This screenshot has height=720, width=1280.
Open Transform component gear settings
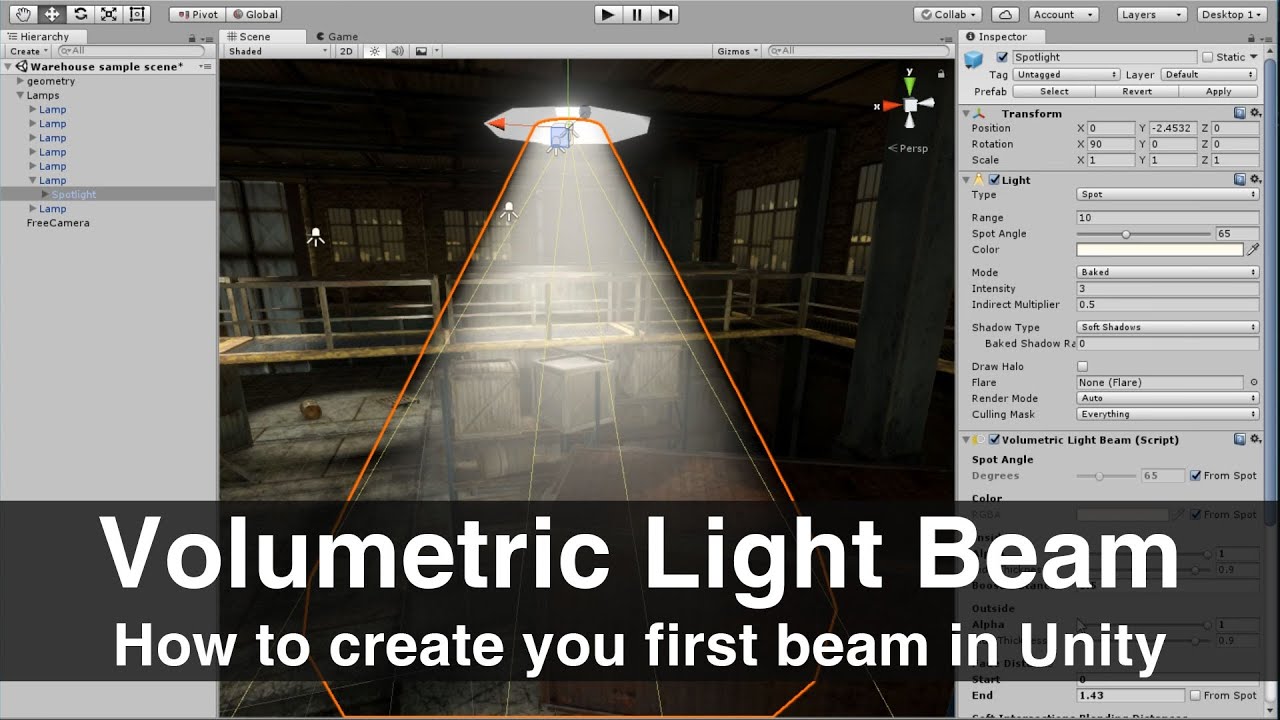[x=1254, y=113]
